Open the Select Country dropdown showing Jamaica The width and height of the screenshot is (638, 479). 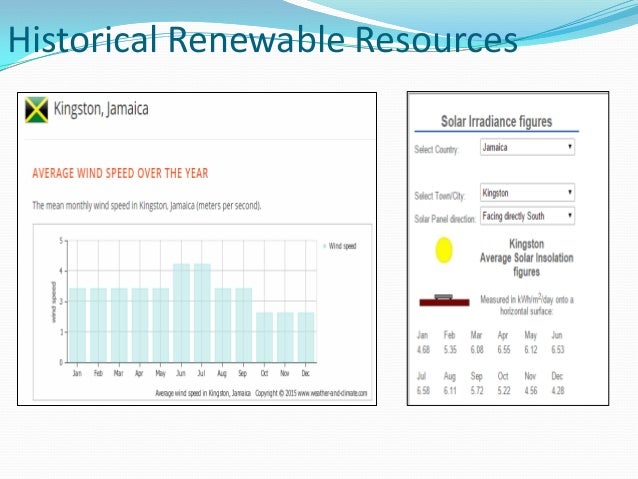(x=527, y=147)
